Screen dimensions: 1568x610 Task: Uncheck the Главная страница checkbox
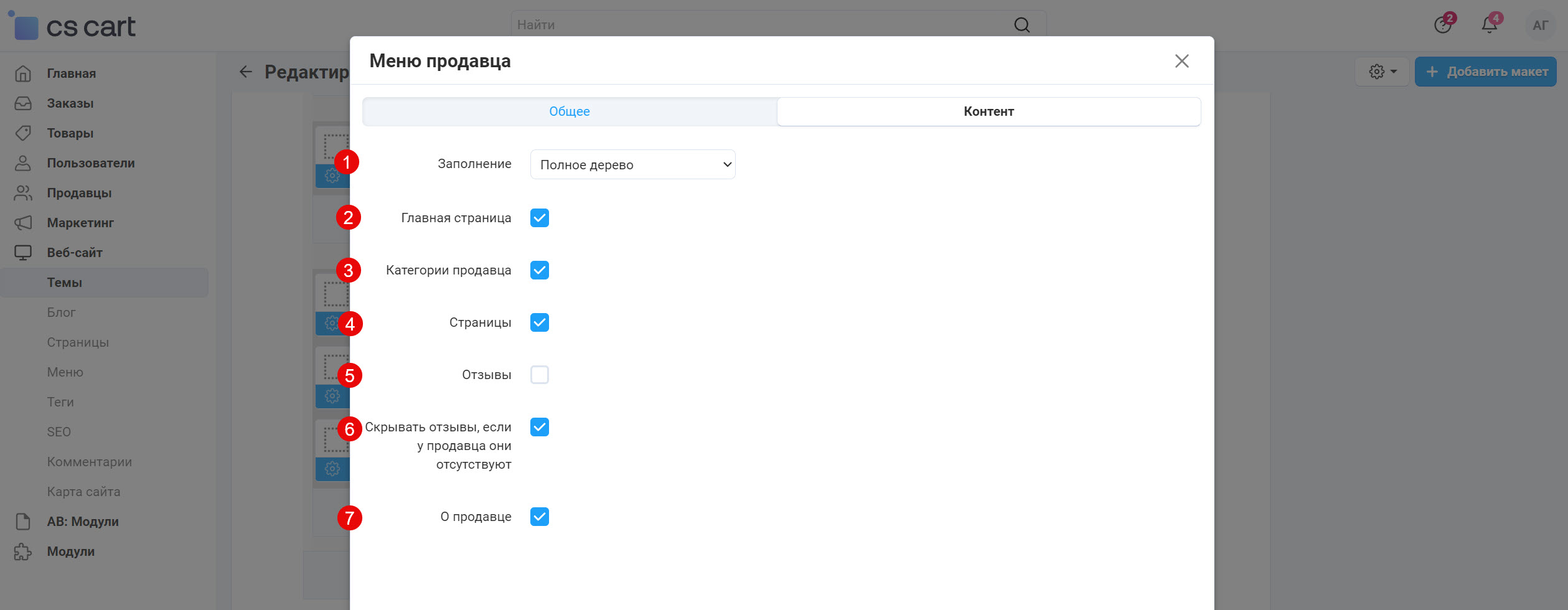(x=539, y=218)
